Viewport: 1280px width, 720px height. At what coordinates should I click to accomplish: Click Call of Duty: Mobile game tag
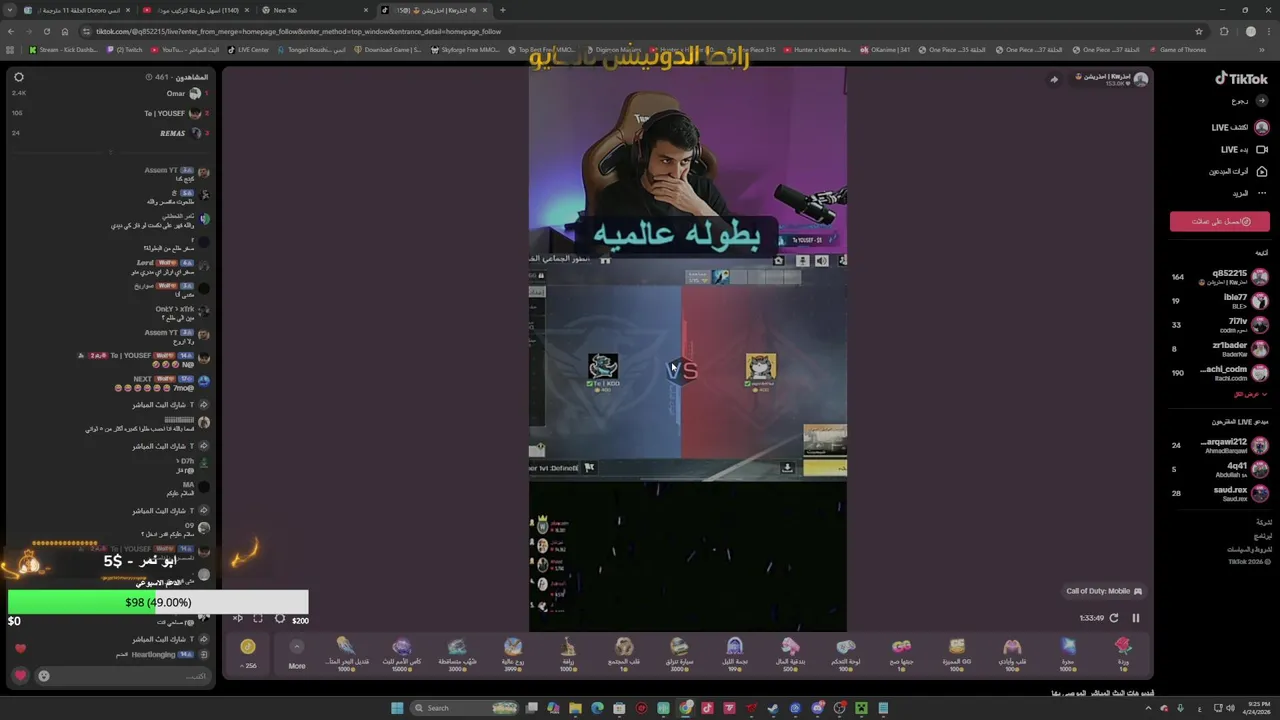coord(1104,591)
